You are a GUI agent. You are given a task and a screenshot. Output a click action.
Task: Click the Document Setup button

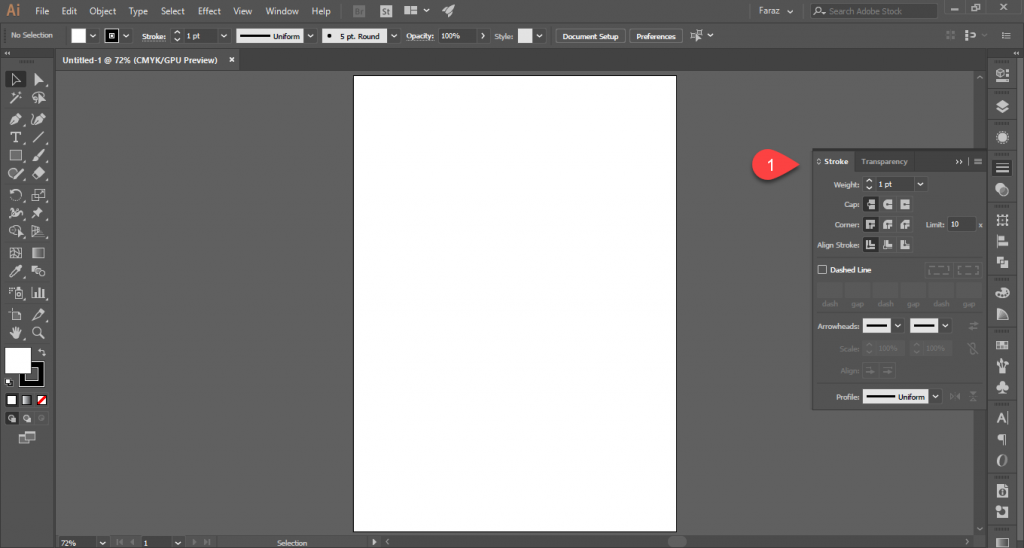coord(590,36)
